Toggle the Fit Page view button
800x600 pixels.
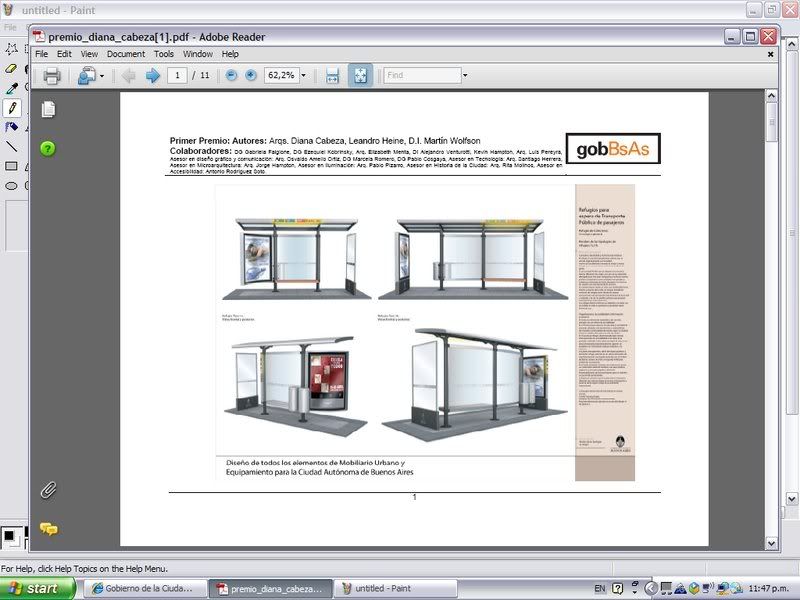click(x=360, y=76)
